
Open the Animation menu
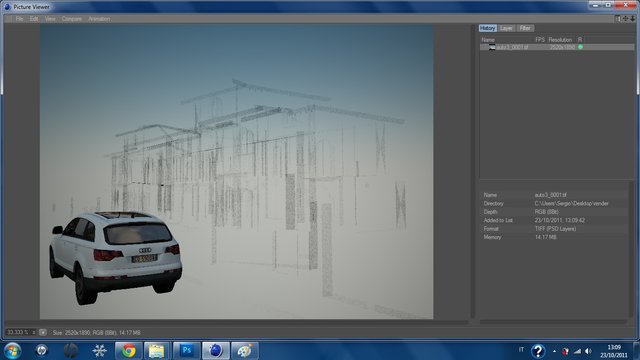tap(99, 19)
